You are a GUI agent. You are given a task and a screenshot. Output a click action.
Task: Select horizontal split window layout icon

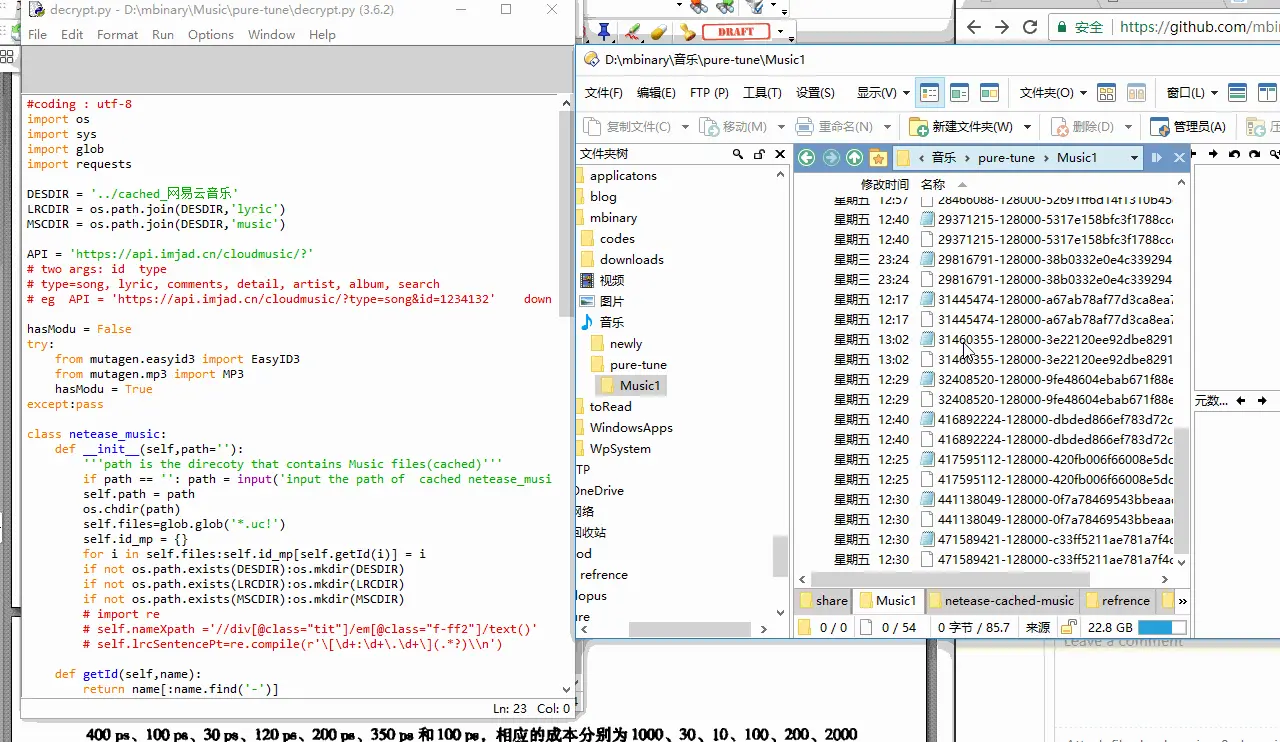pos(1237,93)
